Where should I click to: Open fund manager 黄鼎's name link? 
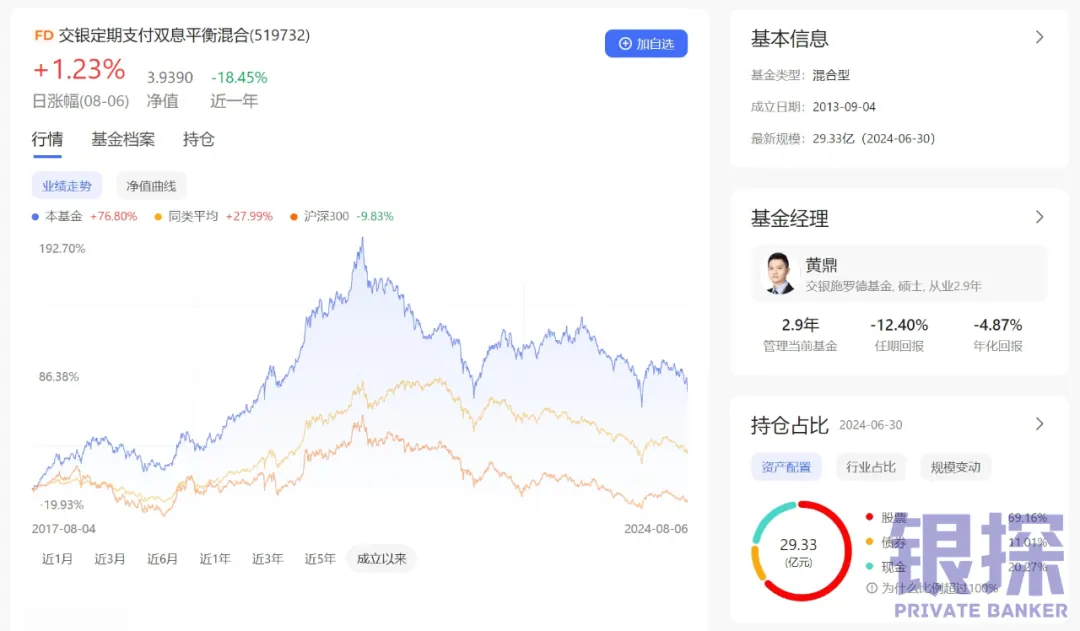[x=821, y=265]
